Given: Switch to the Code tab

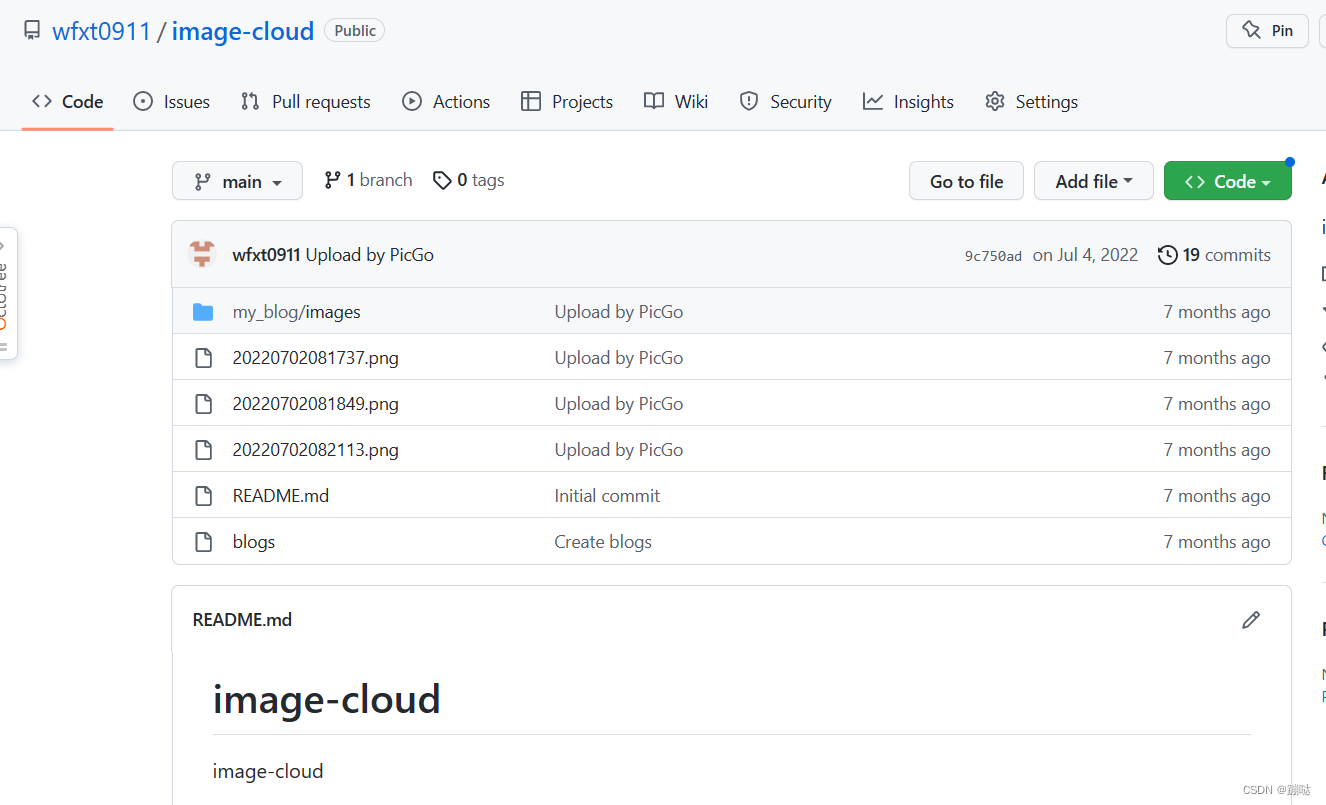Looking at the screenshot, I should tap(67, 101).
